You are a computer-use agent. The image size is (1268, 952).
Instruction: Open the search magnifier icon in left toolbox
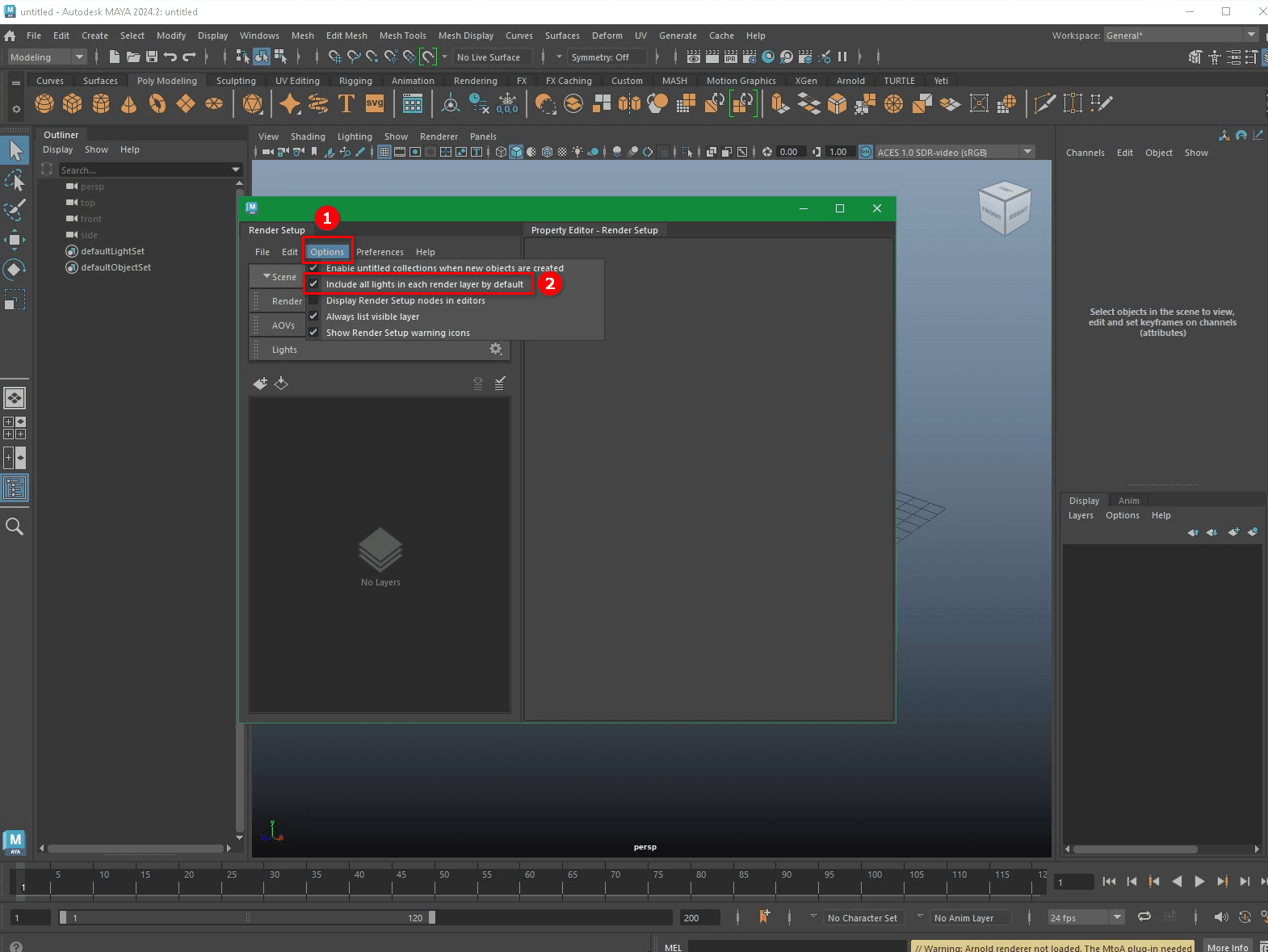15,527
